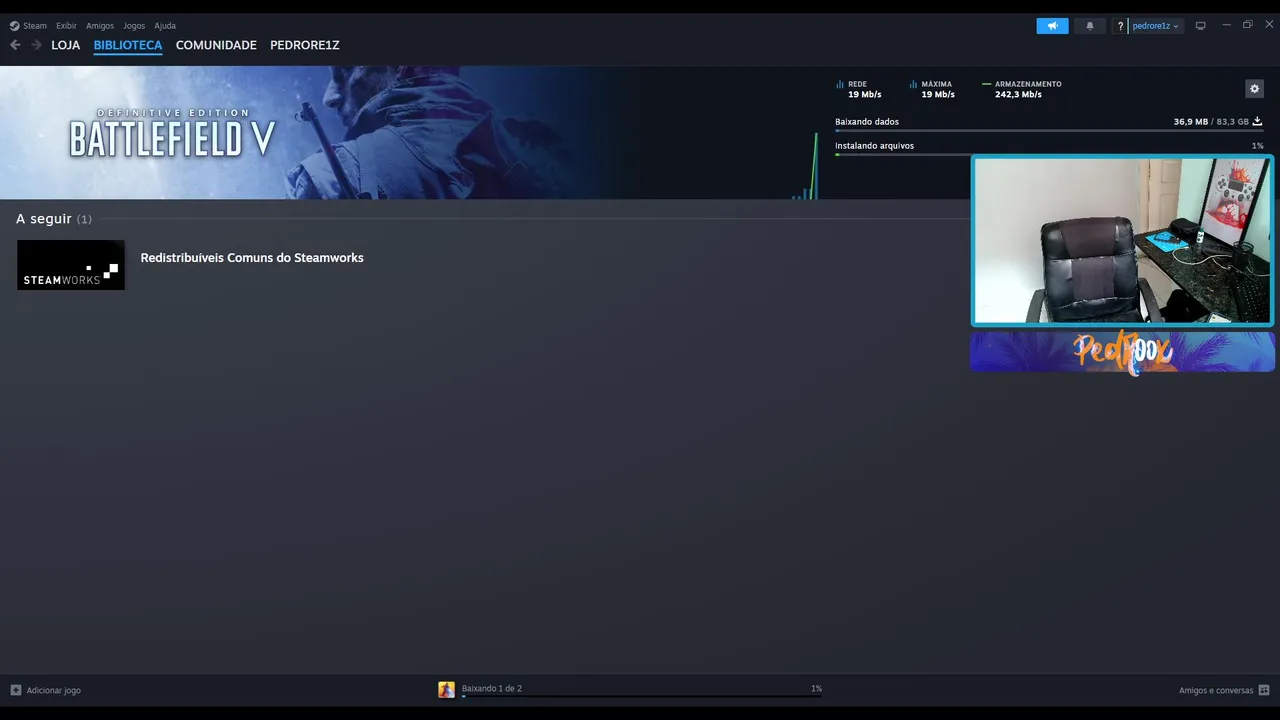Open the Exibir menu
Image resolution: width=1280 pixels, height=720 pixels.
click(x=66, y=26)
